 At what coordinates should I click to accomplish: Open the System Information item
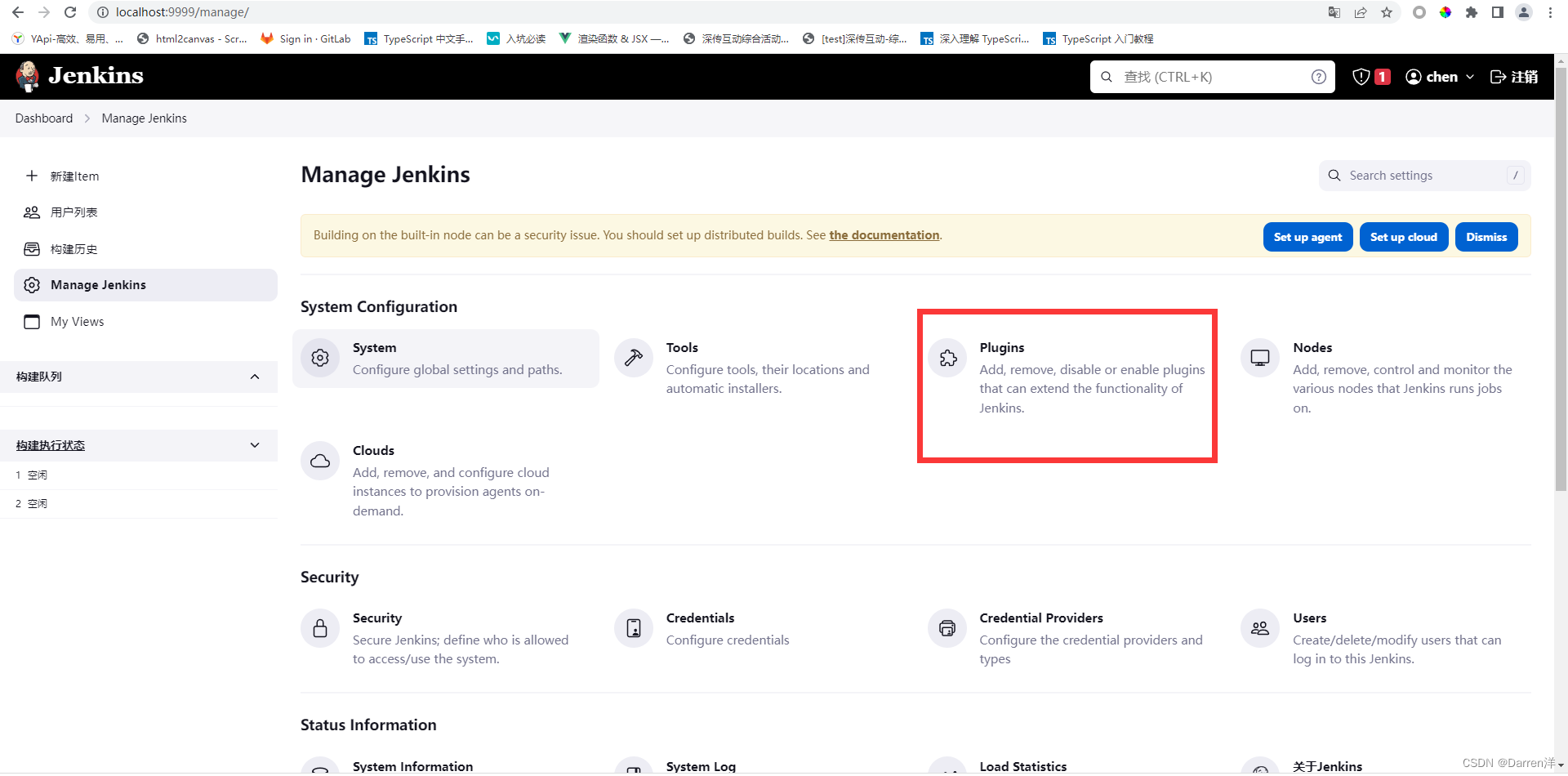[412, 766]
